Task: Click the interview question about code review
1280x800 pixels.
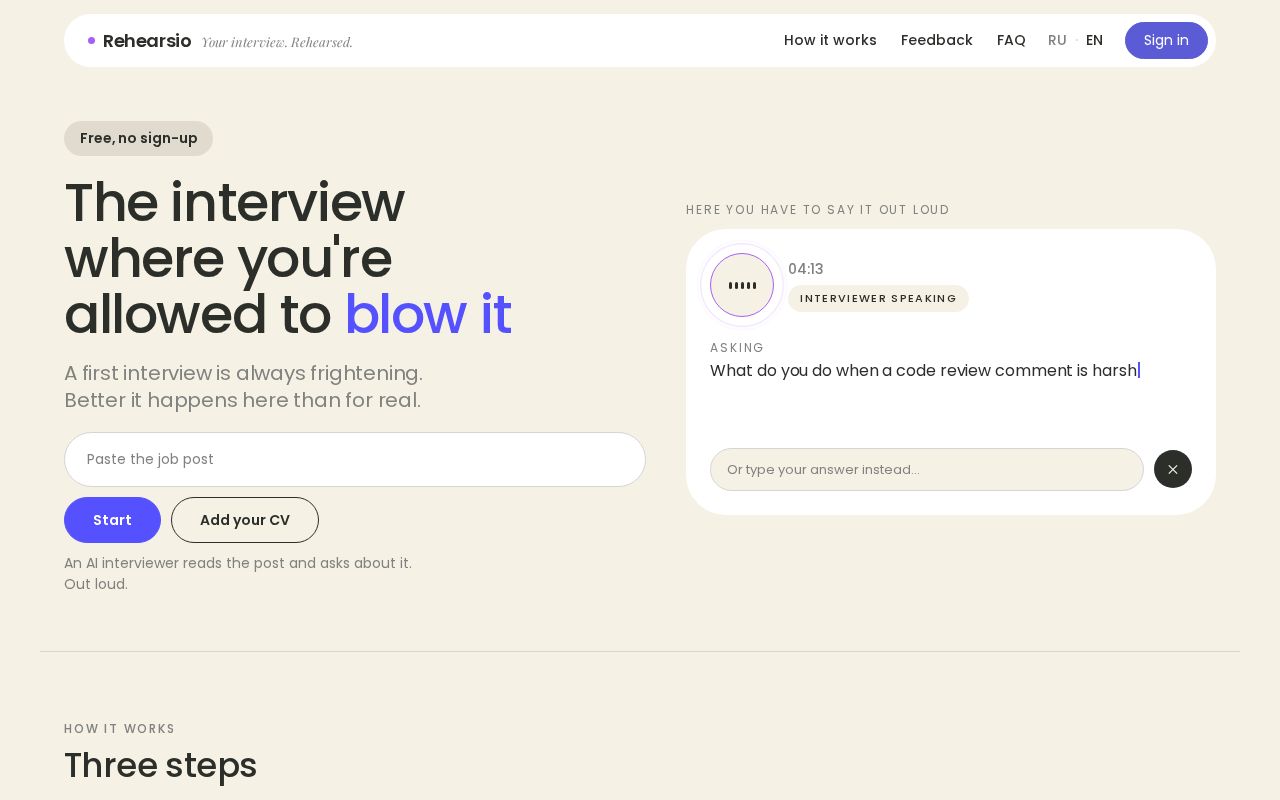Action: 923,371
